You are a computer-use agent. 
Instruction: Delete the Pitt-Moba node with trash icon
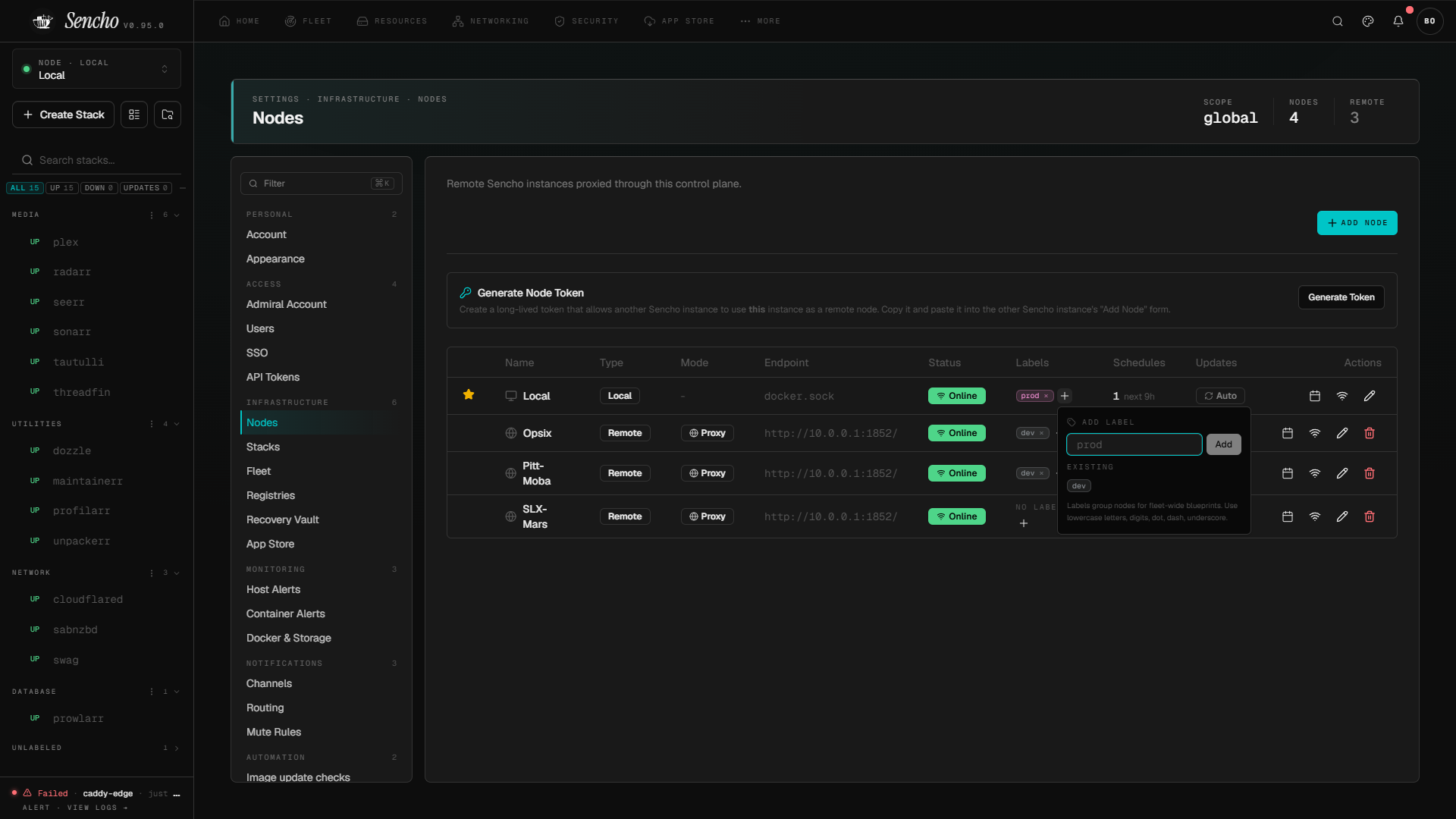pos(1370,473)
